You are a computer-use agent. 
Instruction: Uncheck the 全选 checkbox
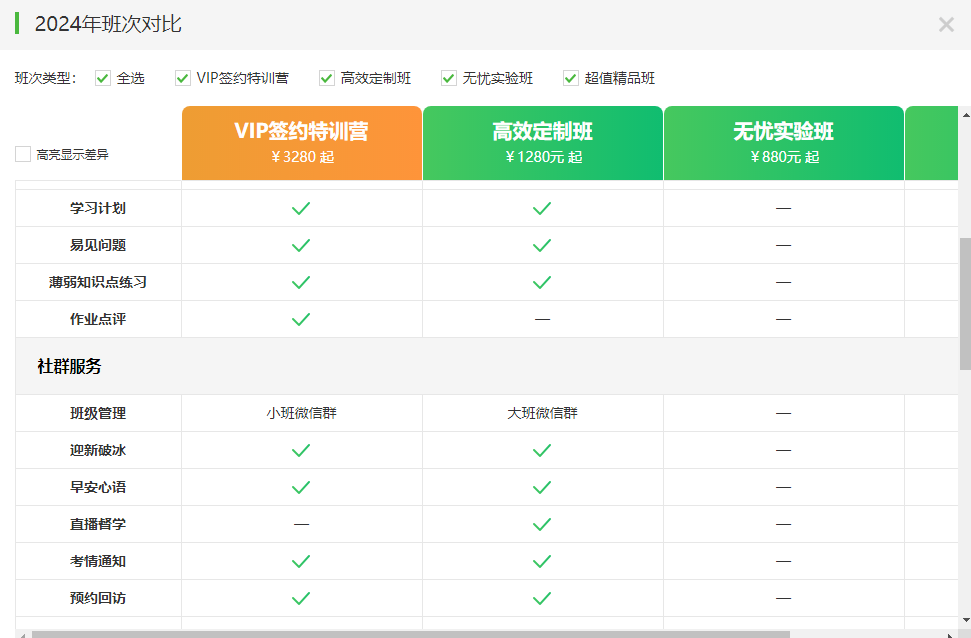pos(103,78)
